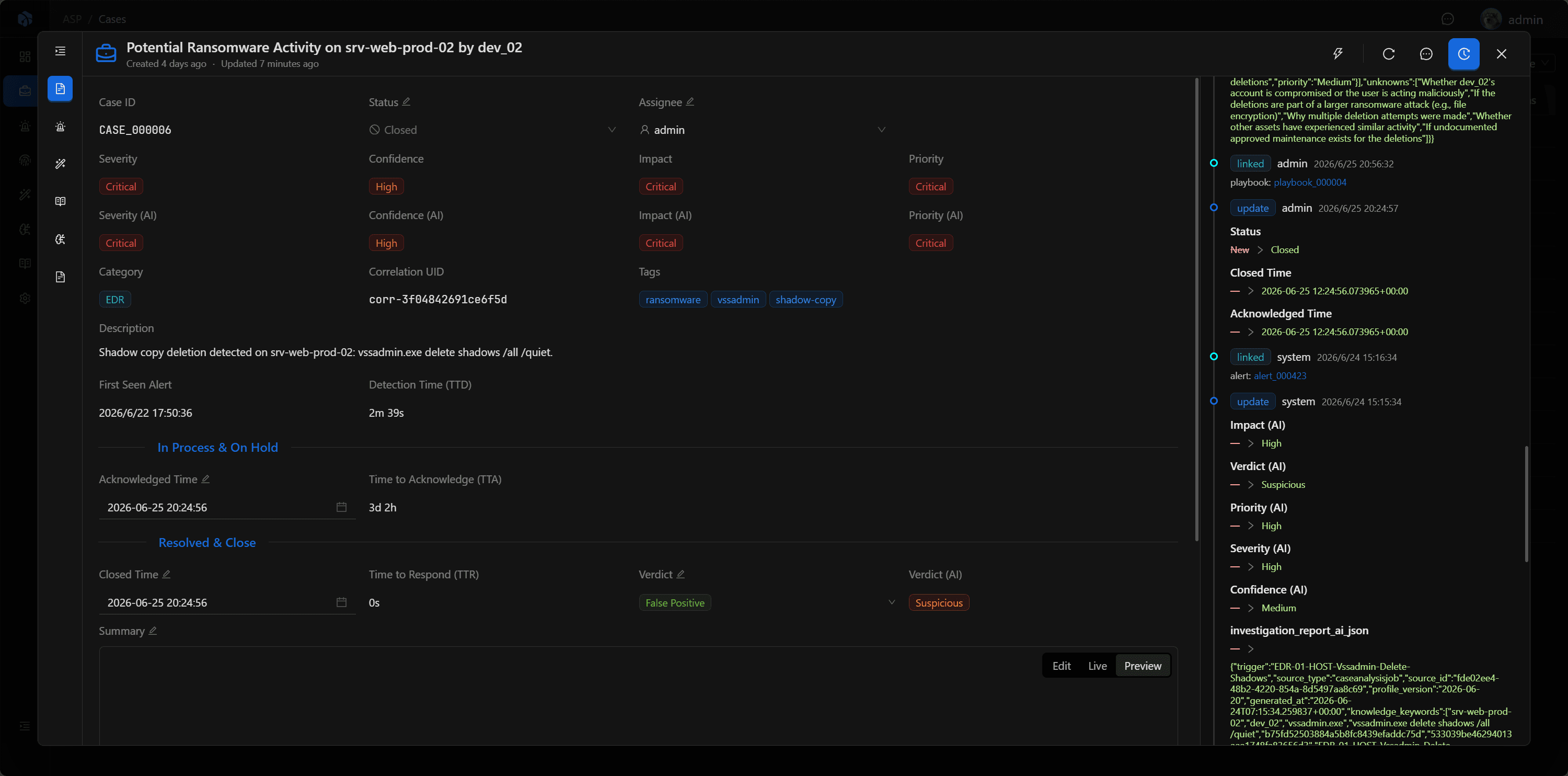Open calendar picker for Closed Time
1568x776 pixels.
point(341,602)
